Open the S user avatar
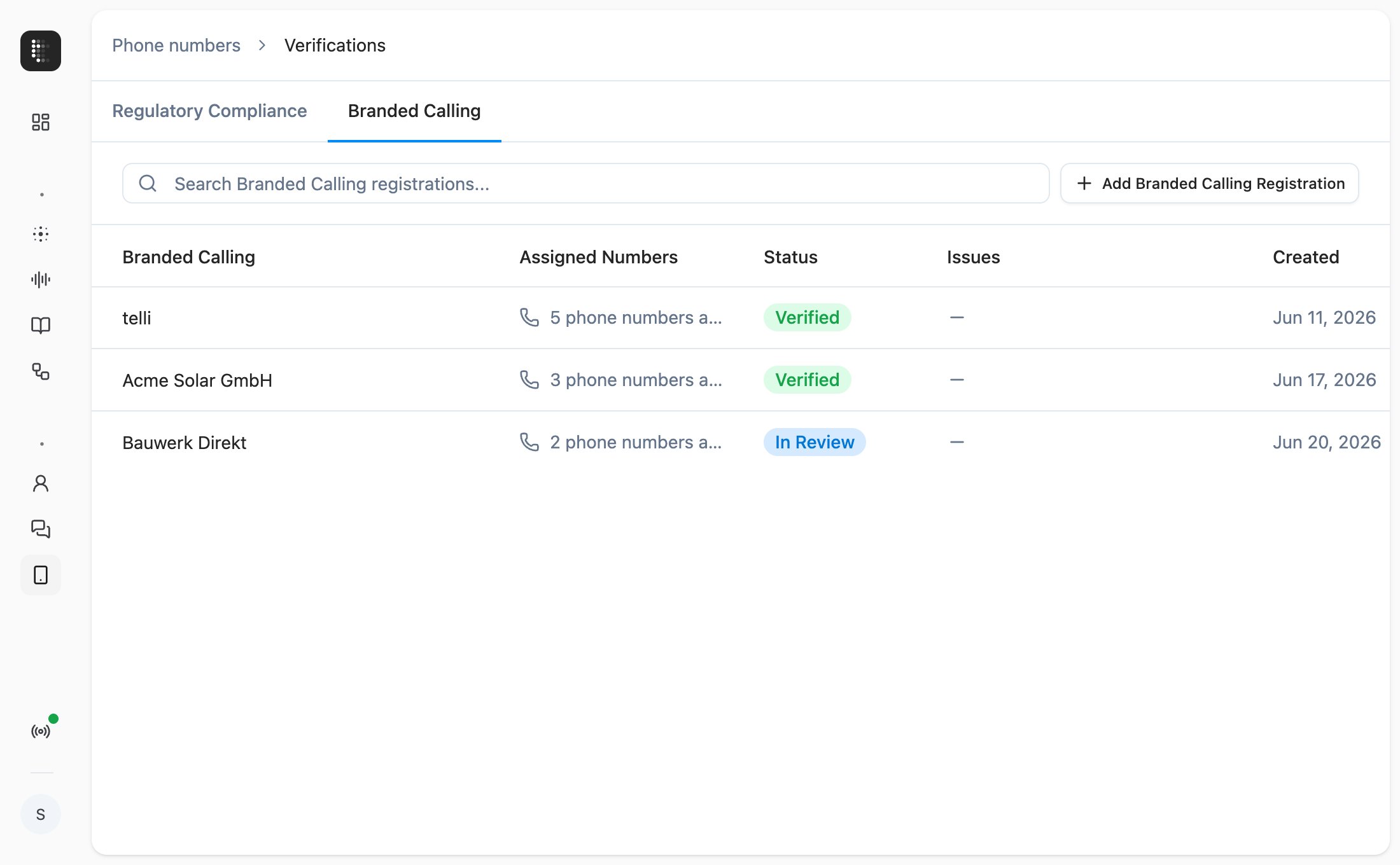1400x865 pixels. coord(41,814)
